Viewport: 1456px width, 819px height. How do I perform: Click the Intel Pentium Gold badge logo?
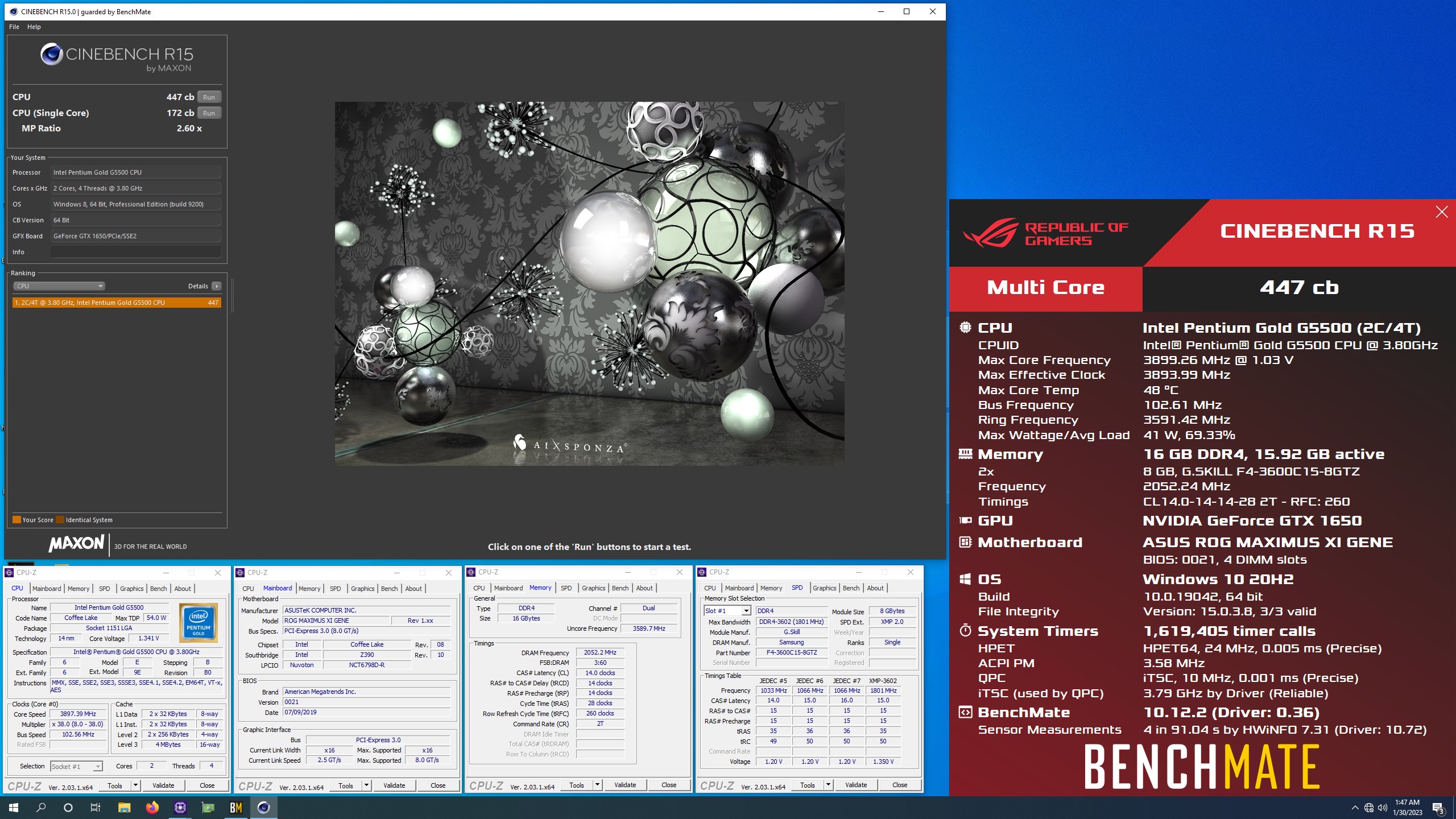[x=198, y=623]
